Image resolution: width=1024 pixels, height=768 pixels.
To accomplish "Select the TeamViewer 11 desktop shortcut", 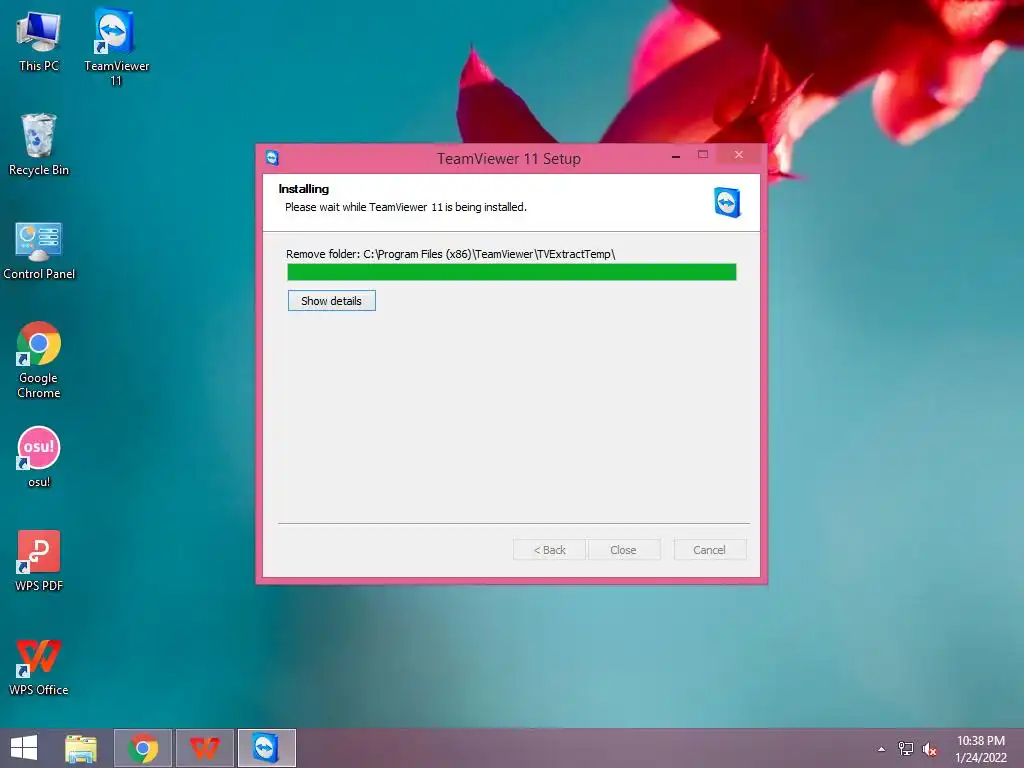I will click(x=116, y=47).
